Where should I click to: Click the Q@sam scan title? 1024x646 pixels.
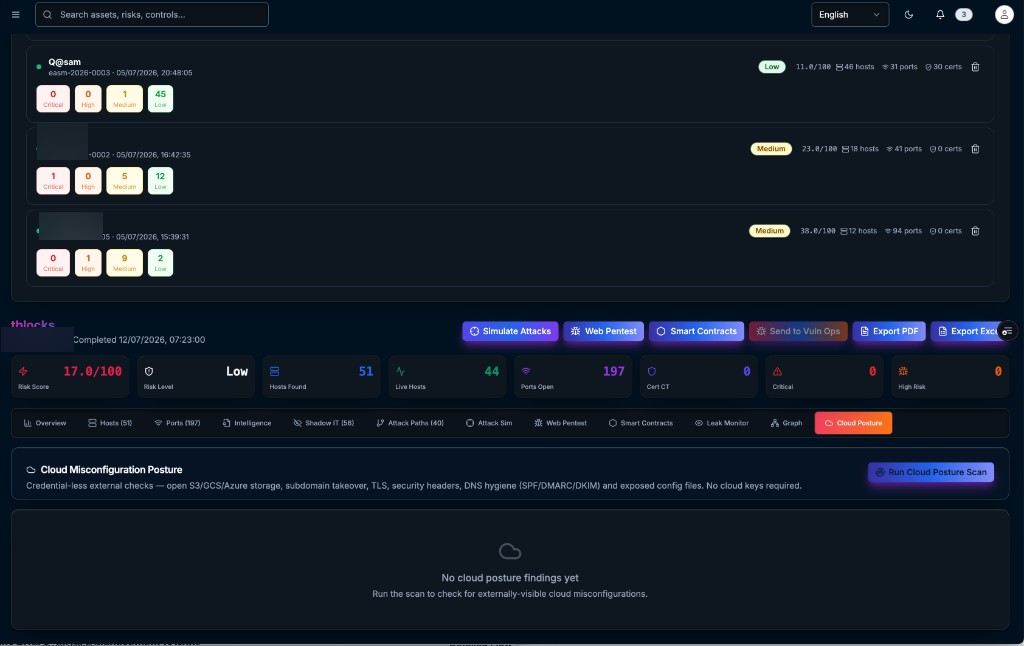65,62
